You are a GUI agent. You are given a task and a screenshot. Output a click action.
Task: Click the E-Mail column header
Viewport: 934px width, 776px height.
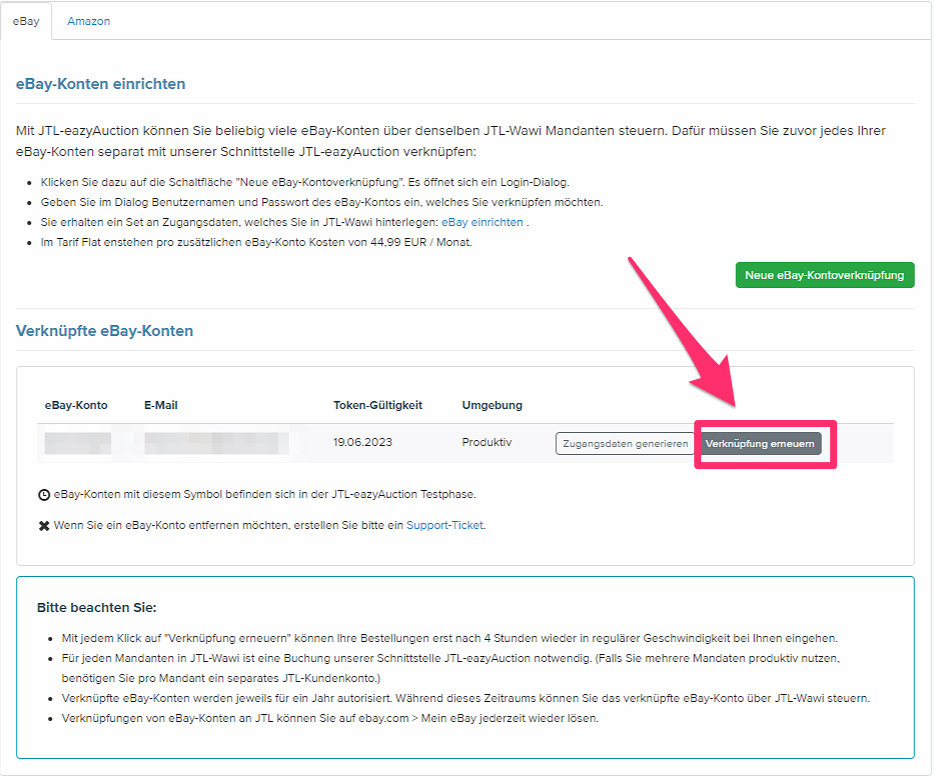[161, 405]
